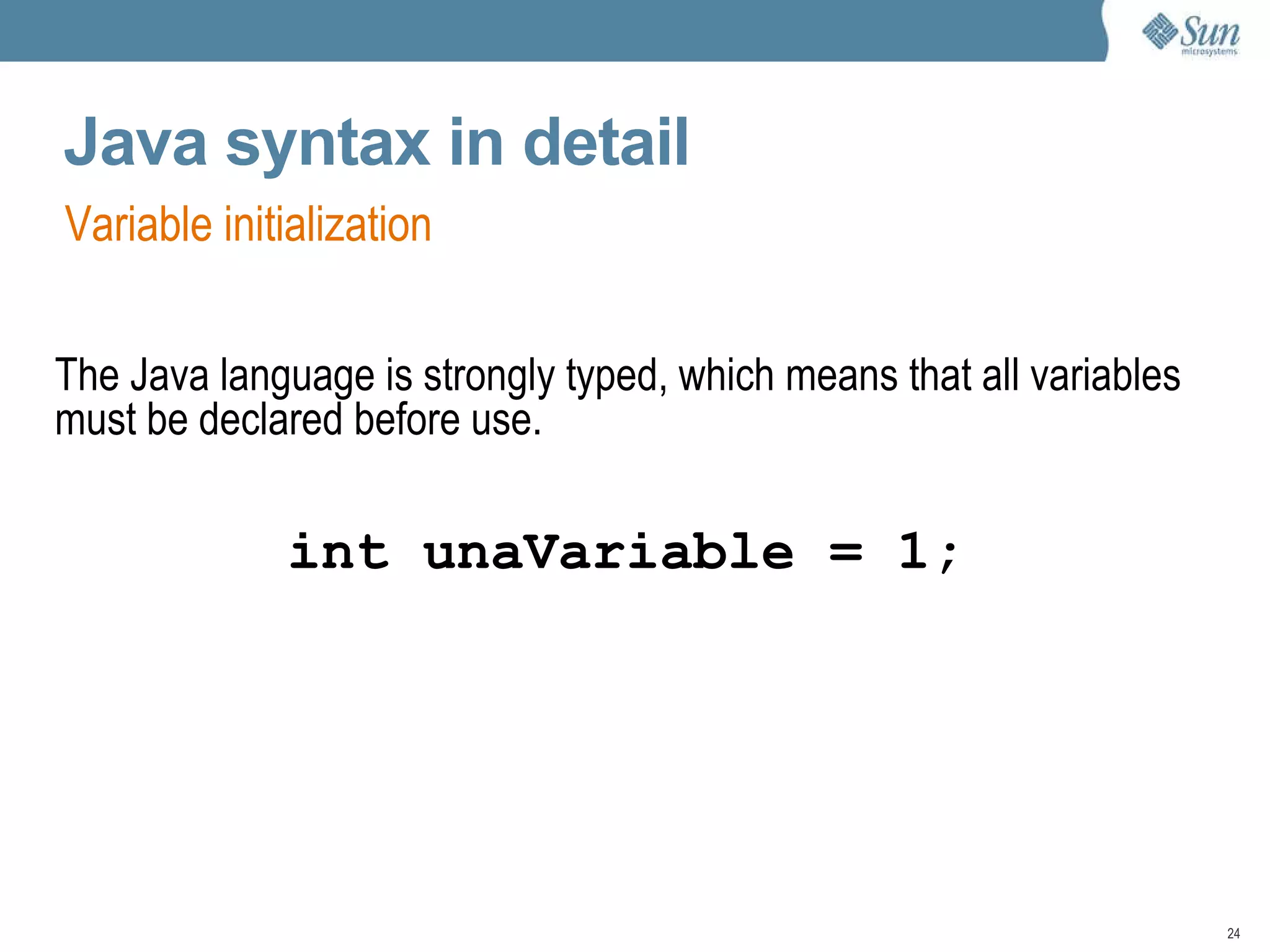Select the orange Variable initialization subtitle
Viewport: 1270px width, 952px height.
click(x=248, y=224)
